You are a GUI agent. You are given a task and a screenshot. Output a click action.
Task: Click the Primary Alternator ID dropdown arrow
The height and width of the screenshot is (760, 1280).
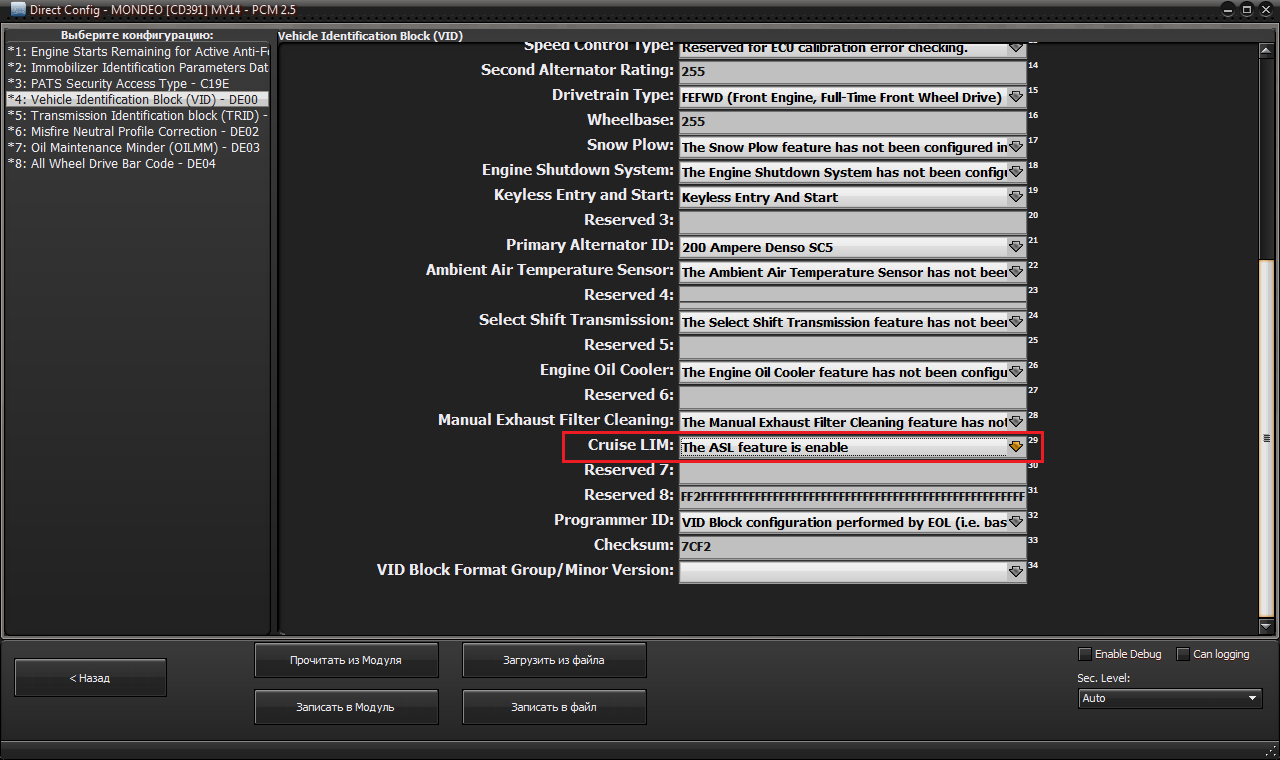[1016, 247]
